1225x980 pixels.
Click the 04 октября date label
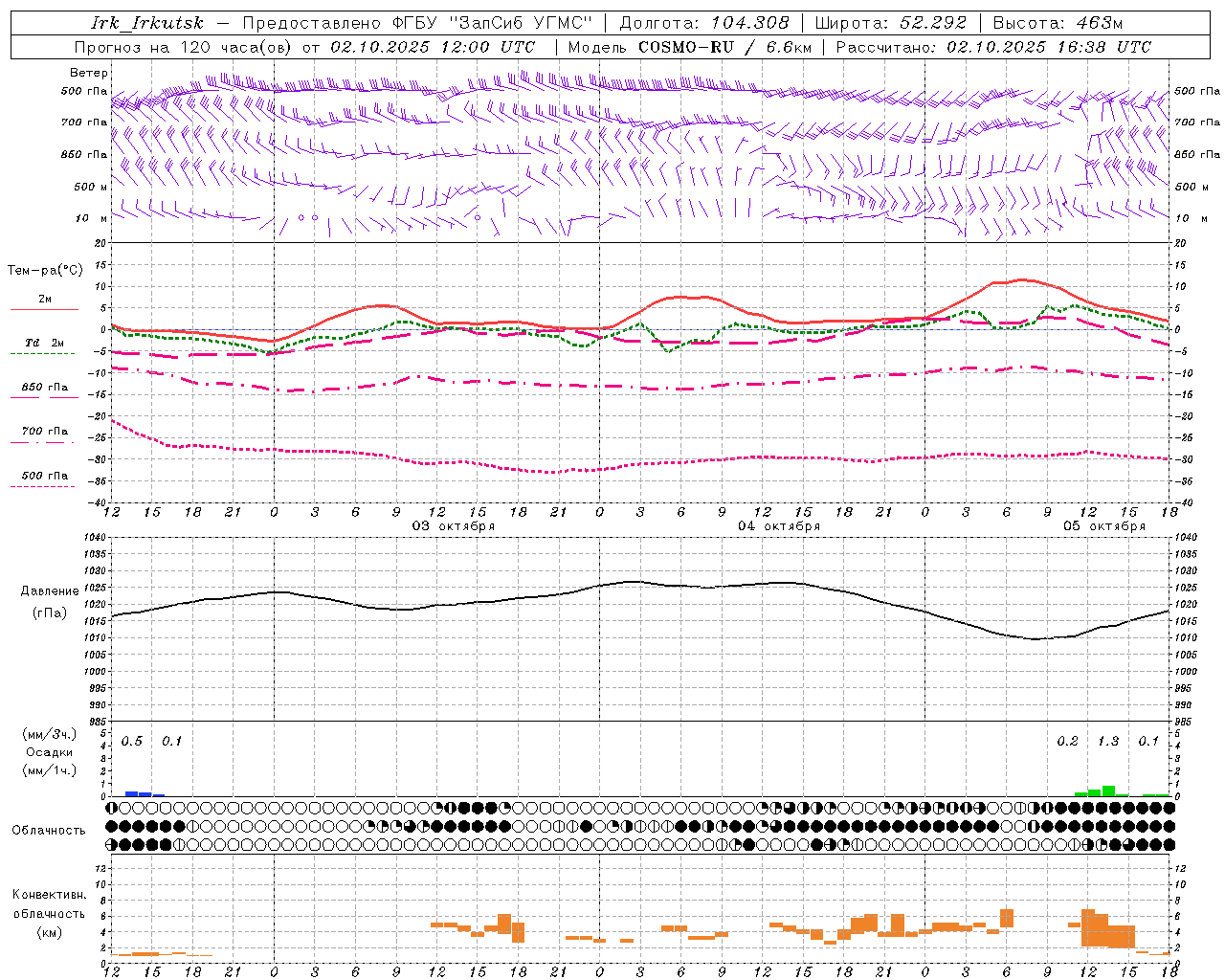coord(779,526)
